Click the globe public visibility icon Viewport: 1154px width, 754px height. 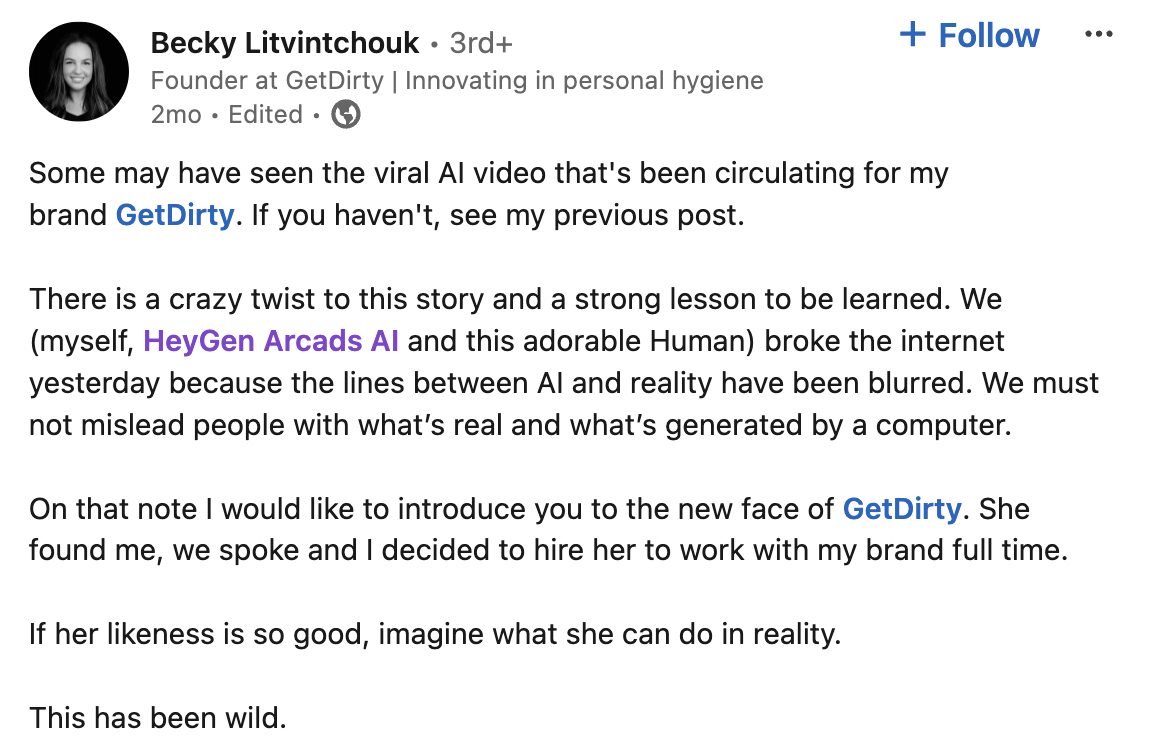tap(346, 115)
